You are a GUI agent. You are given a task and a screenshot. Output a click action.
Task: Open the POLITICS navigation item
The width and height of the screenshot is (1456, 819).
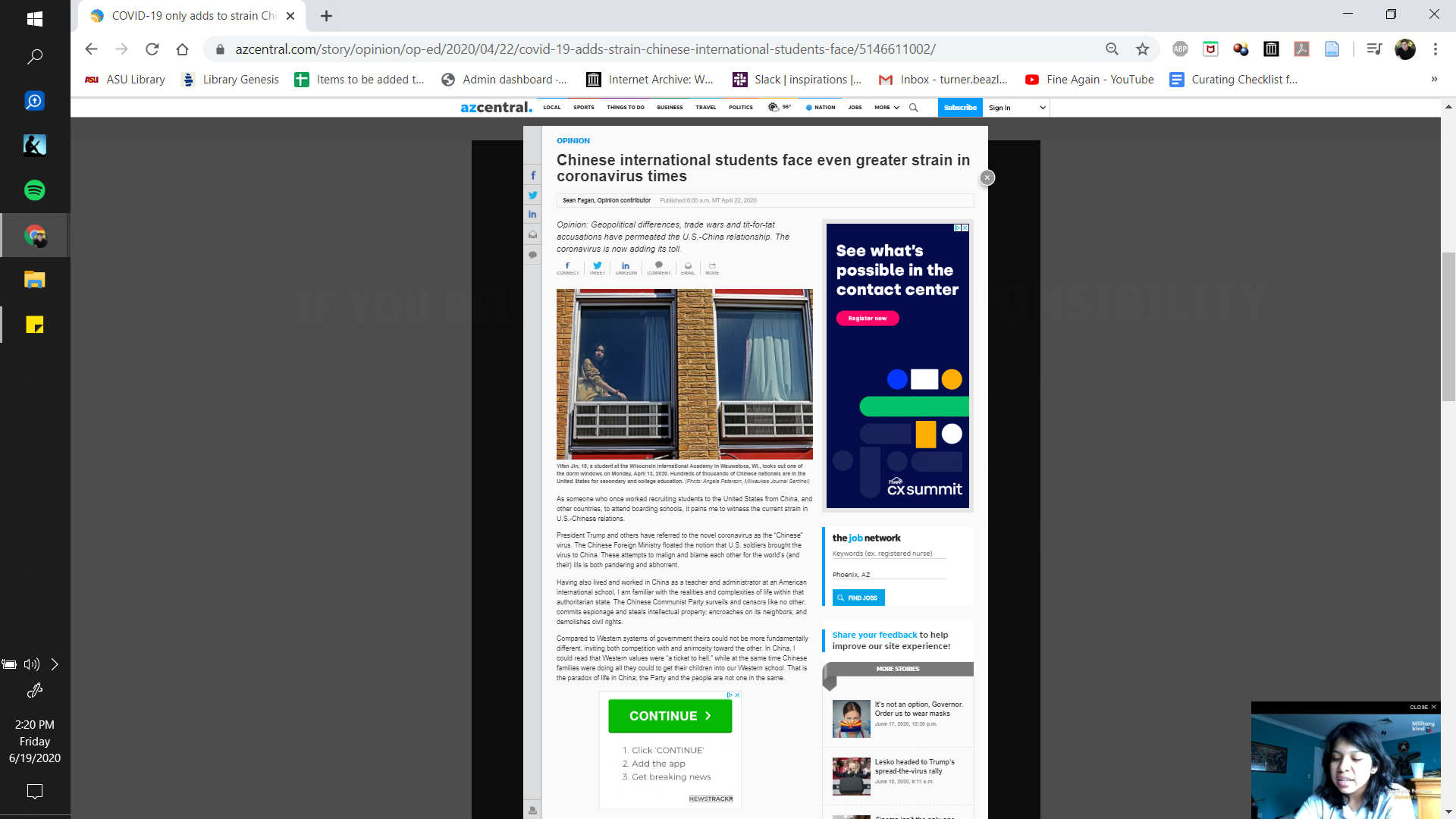(740, 108)
